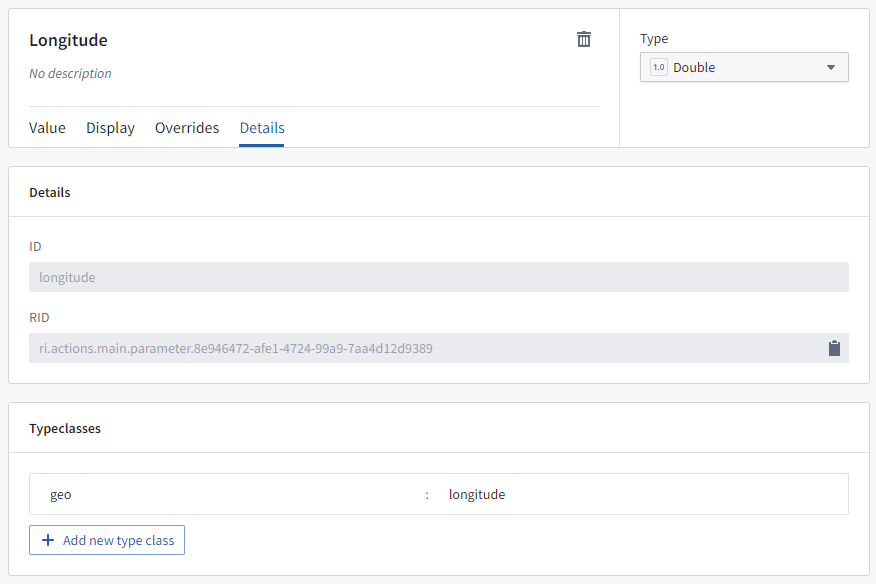876x584 pixels.
Task: Select the RID text field
Action: click(x=439, y=348)
